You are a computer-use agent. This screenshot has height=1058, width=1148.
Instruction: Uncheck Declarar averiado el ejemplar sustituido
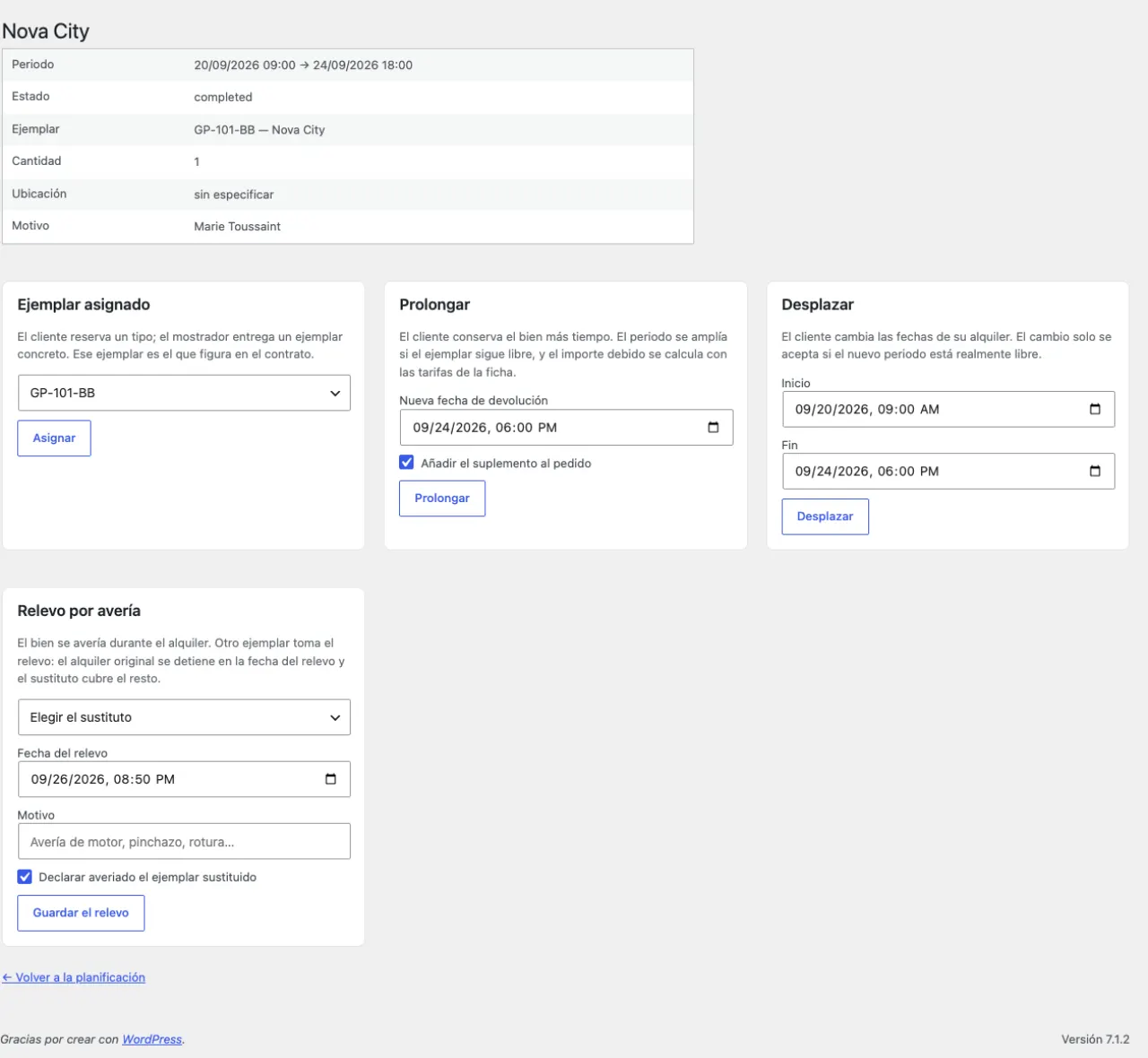[x=25, y=877]
